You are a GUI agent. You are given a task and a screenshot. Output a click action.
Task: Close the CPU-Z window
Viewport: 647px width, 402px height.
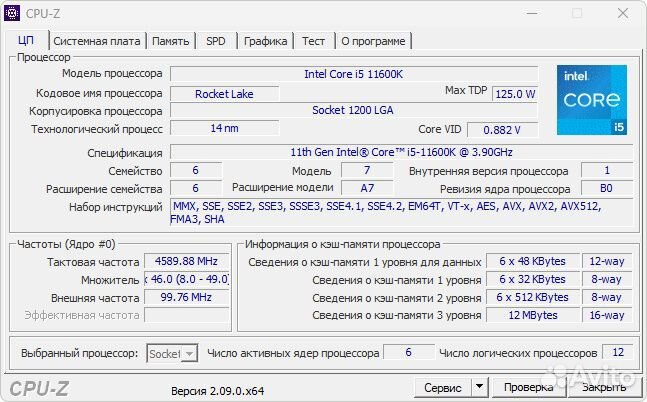(623, 13)
